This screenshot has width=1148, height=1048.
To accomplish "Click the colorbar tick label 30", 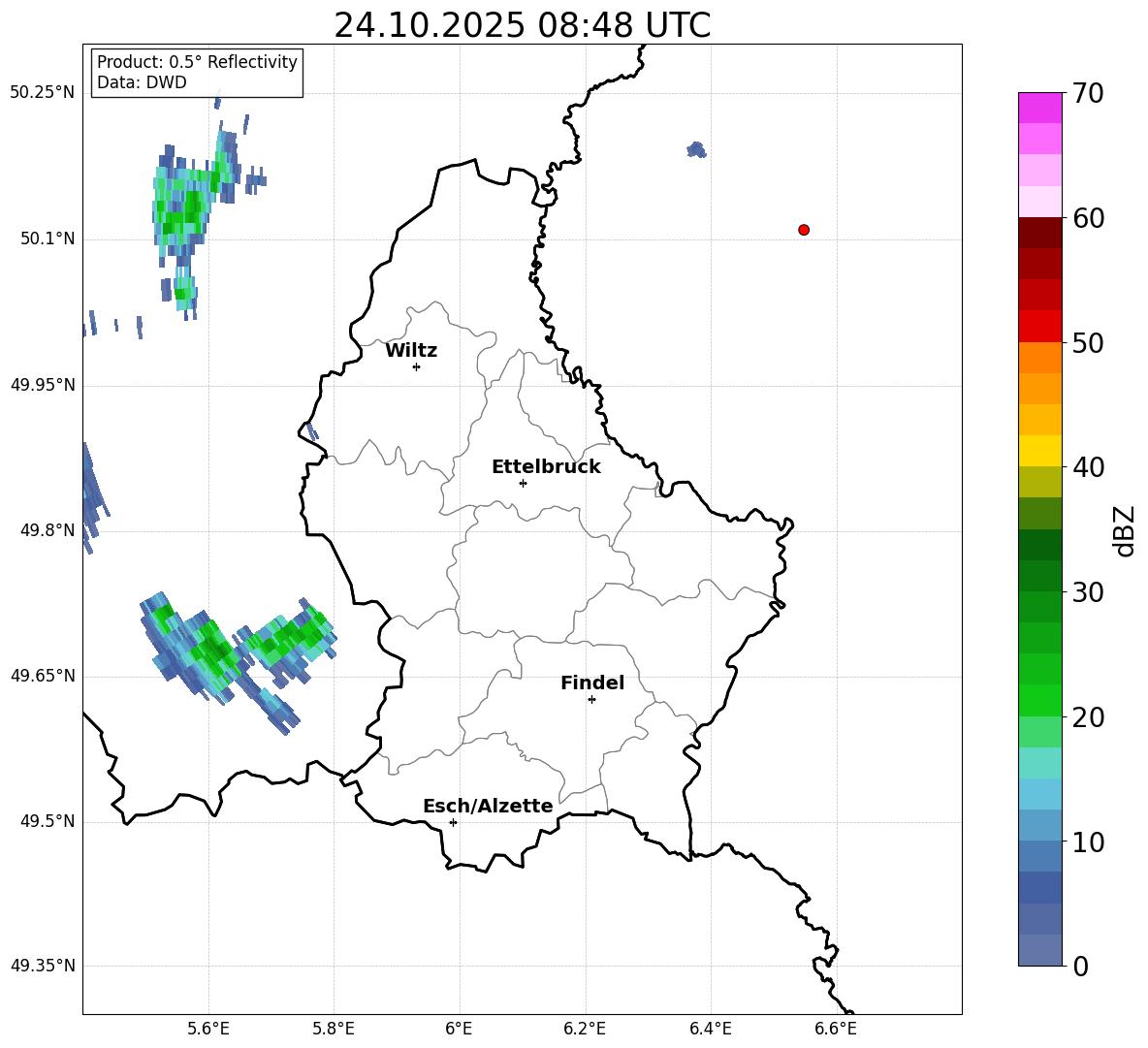I will [1088, 592].
